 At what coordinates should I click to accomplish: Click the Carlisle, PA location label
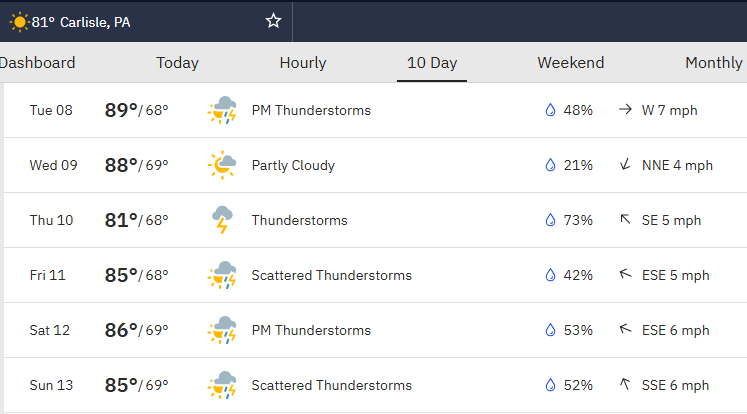[95, 22]
